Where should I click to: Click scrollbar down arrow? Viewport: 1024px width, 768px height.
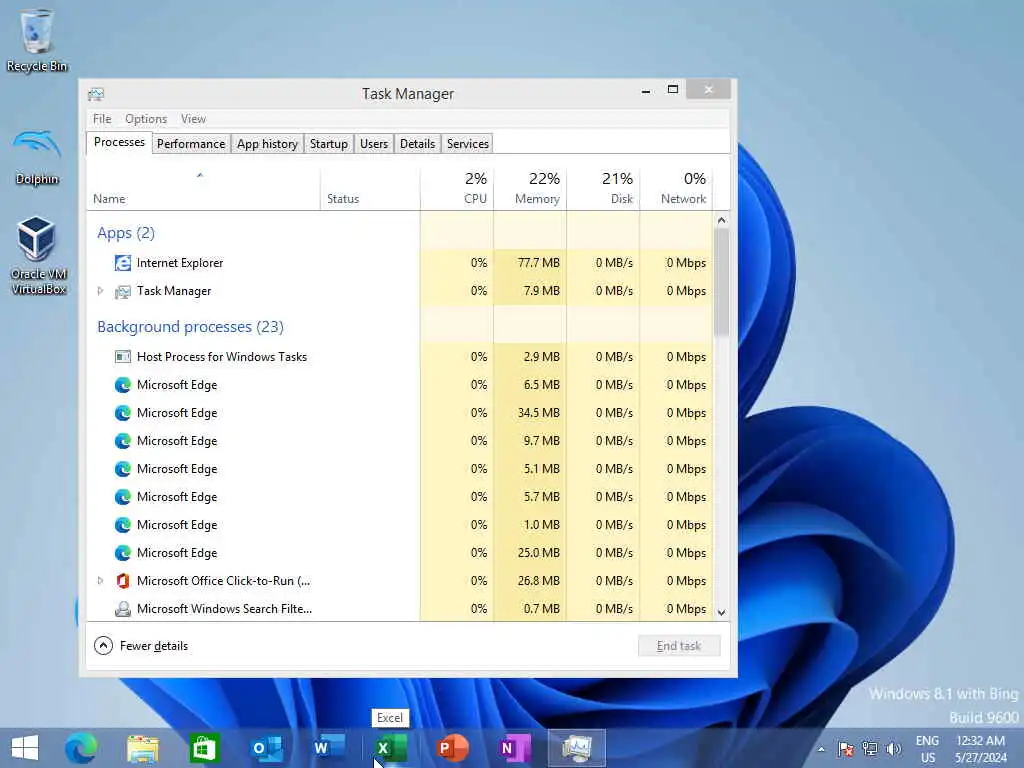722,613
